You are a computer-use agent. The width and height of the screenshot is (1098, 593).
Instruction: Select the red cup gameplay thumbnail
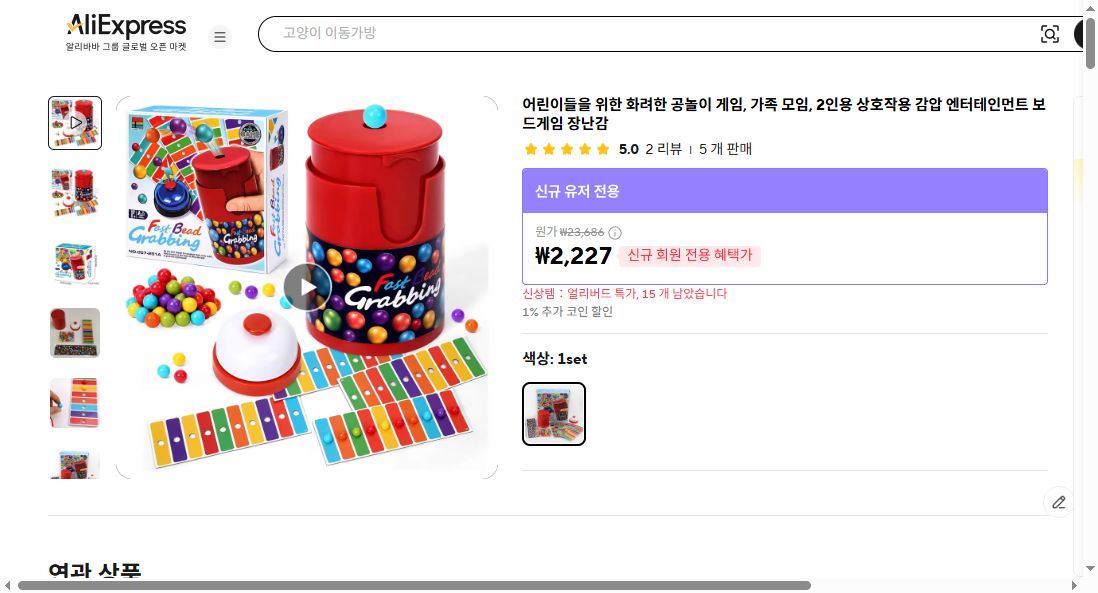click(x=75, y=333)
